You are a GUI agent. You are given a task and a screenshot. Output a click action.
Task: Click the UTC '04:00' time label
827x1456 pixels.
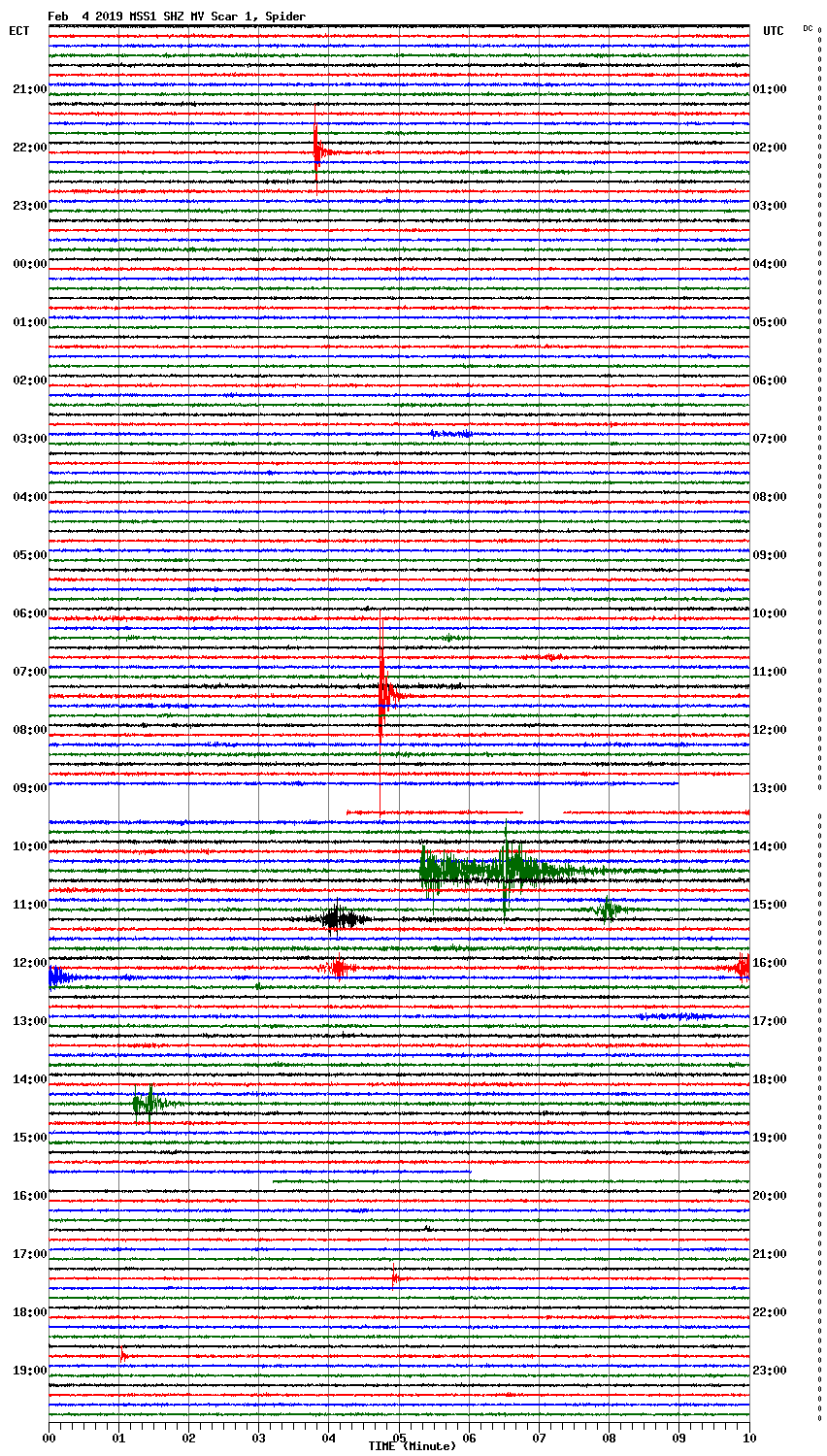tap(770, 264)
